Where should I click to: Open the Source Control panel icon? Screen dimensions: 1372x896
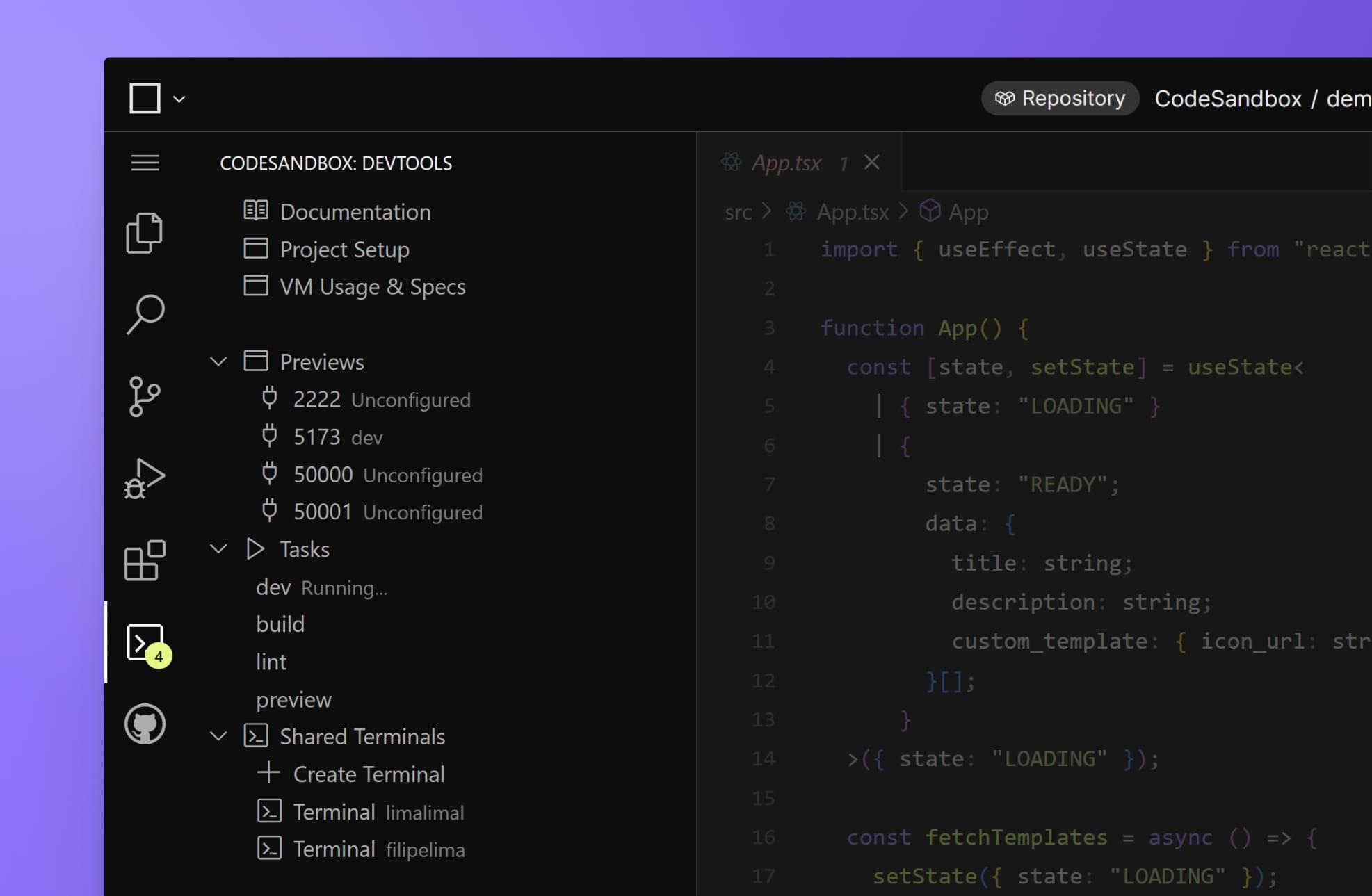(x=145, y=396)
